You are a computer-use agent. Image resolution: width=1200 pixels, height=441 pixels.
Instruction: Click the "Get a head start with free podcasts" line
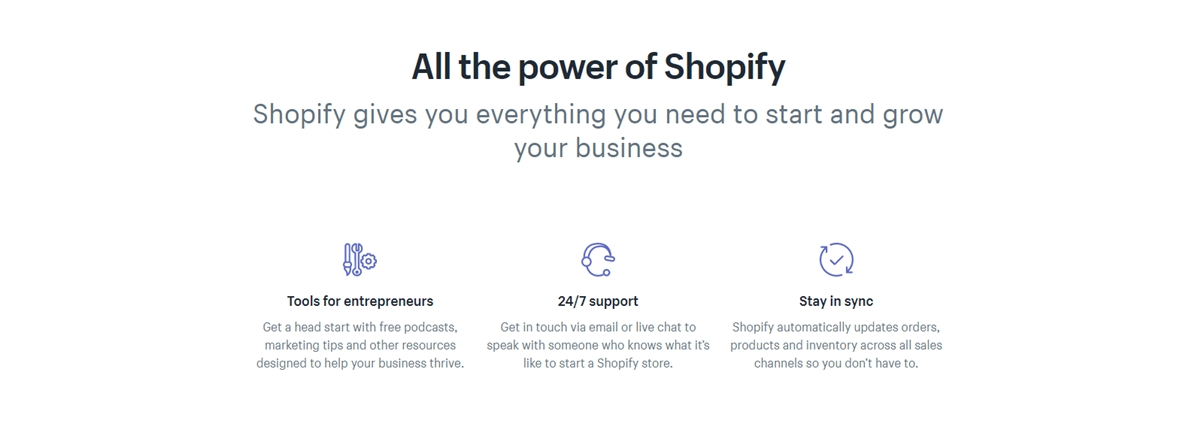click(360, 327)
